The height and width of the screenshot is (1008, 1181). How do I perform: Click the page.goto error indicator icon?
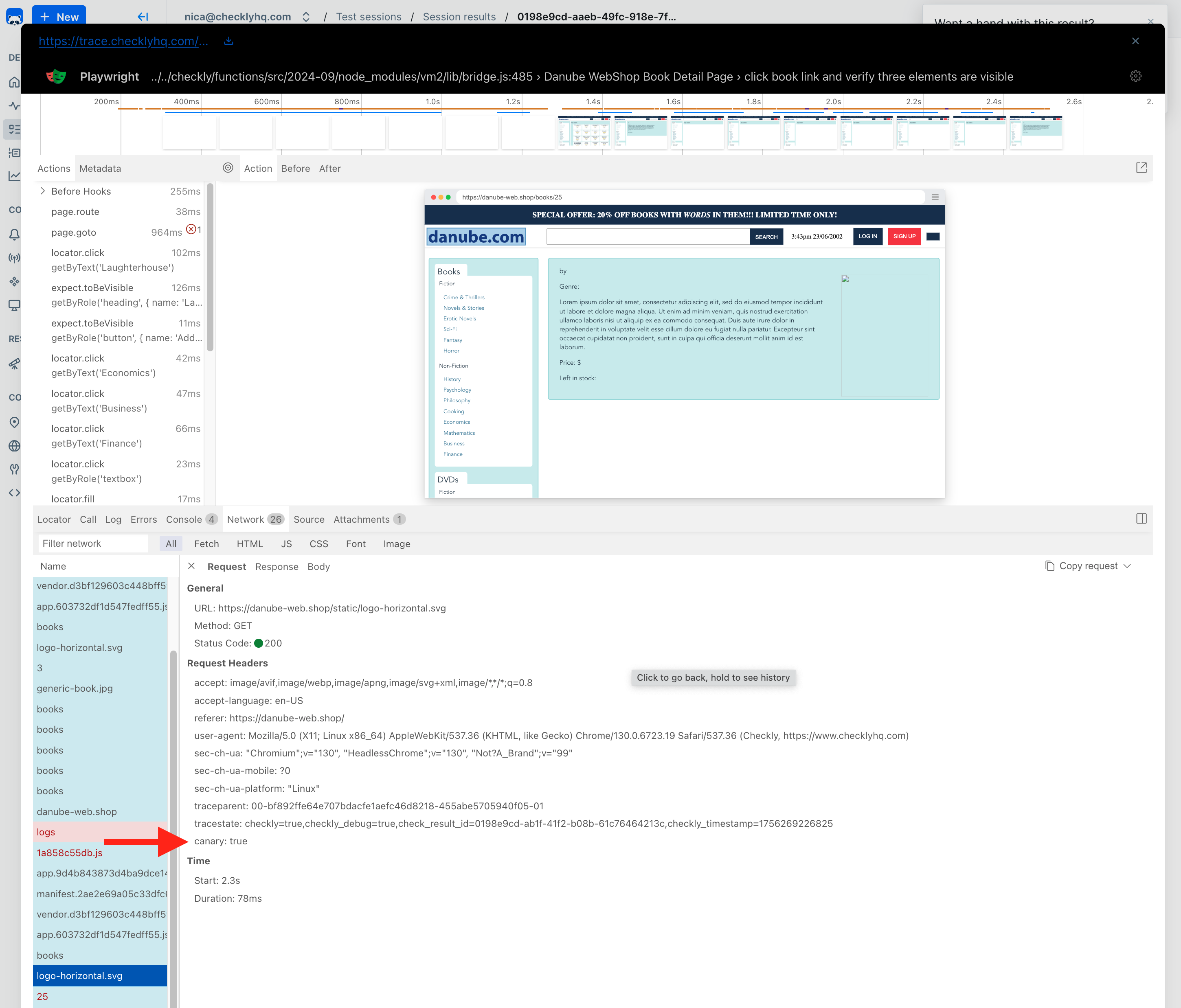click(x=191, y=230)
